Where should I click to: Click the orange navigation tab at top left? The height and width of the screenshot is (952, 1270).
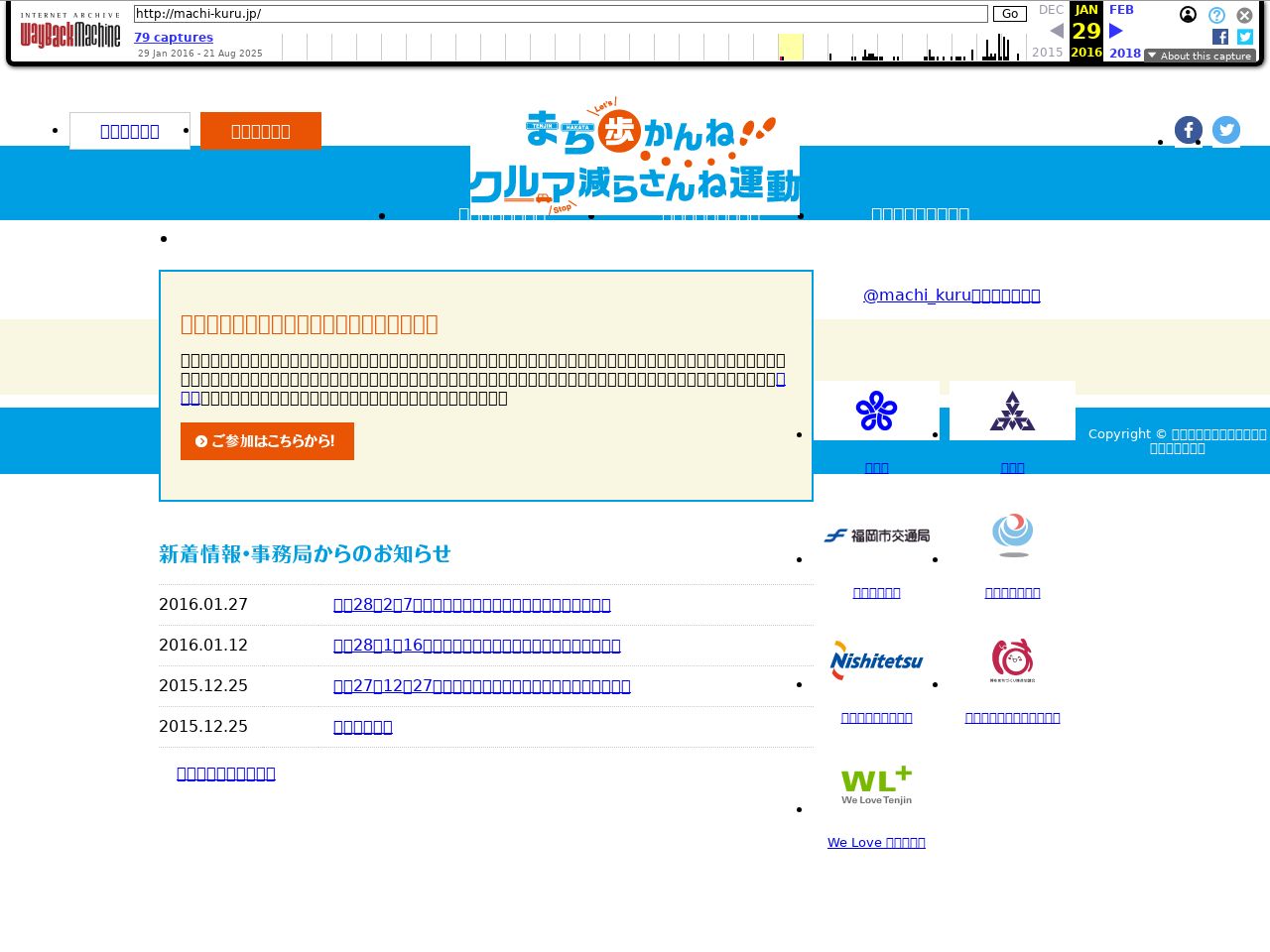coord(261,131)
